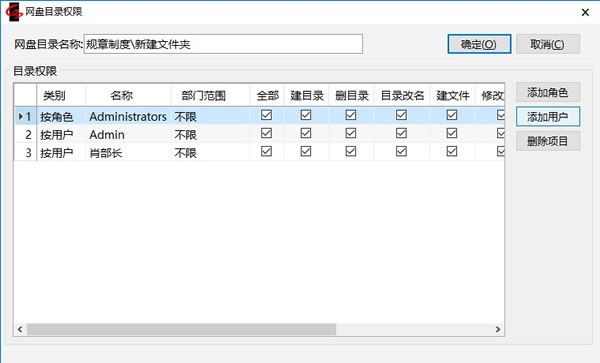Click the 按角色 category cell
This screenshot has width=600, height=363.
pos(61,116)
